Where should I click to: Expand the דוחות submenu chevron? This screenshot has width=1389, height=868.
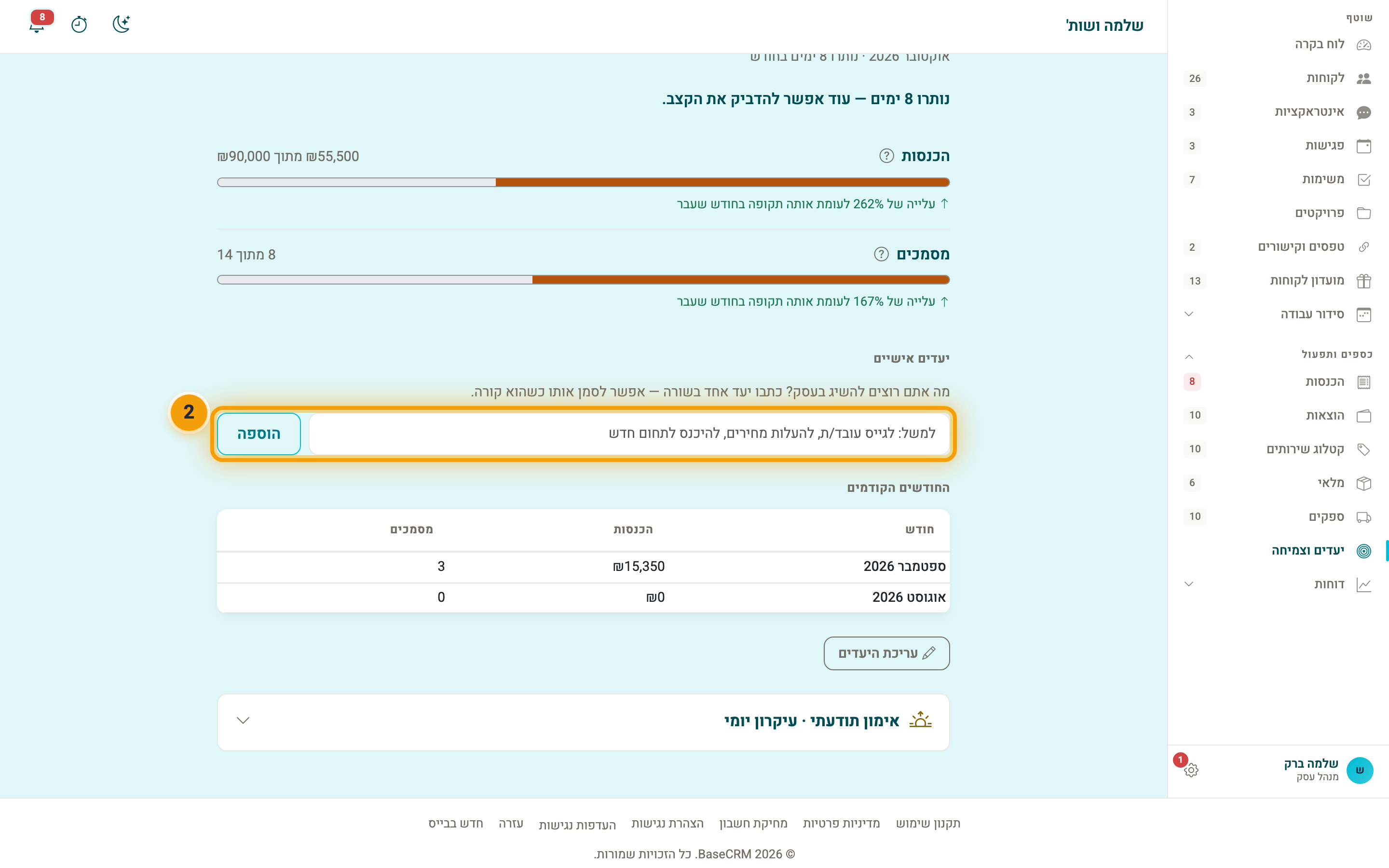click(x=1189, y=584)
